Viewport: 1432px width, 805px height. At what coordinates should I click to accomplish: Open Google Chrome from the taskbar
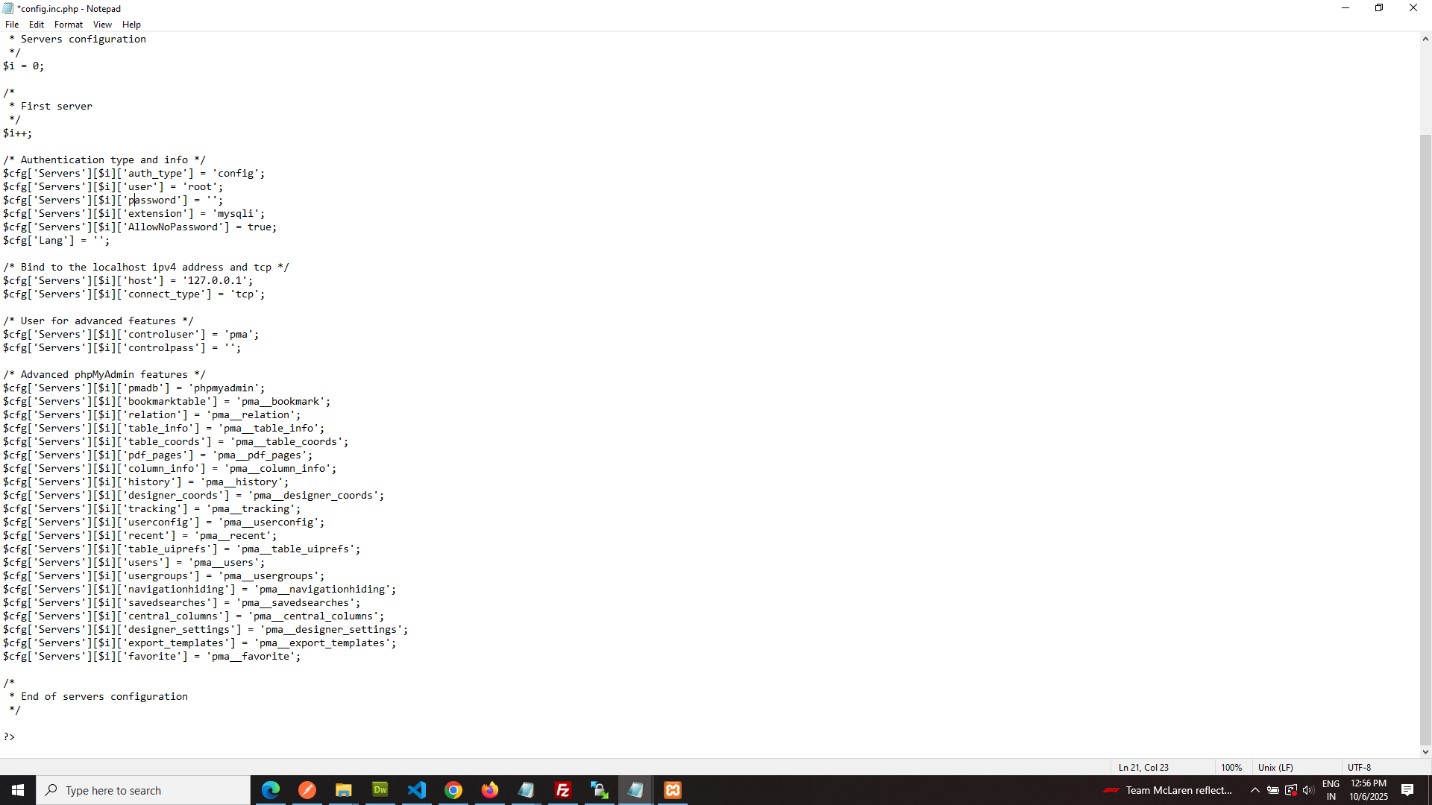click(x=453, y=790)
